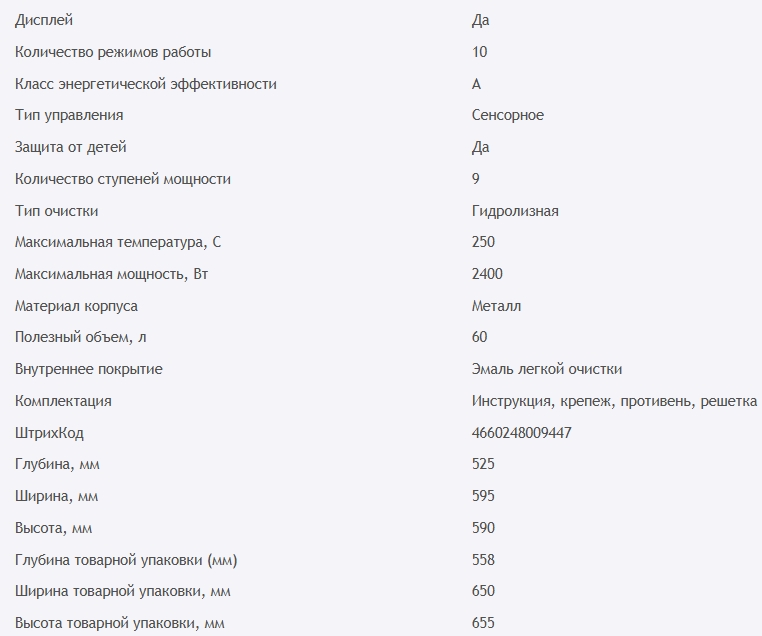Click the package height value 655

[483, 624]
